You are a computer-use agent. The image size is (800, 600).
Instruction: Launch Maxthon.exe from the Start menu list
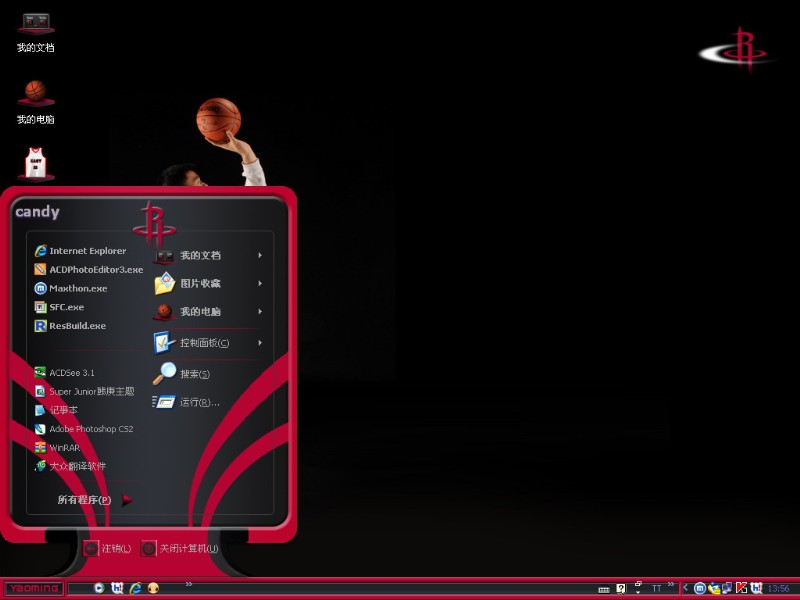(71, 288)
